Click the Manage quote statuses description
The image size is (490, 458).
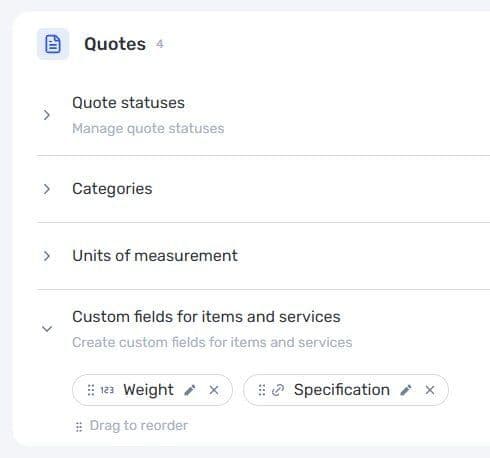point(148,129)
